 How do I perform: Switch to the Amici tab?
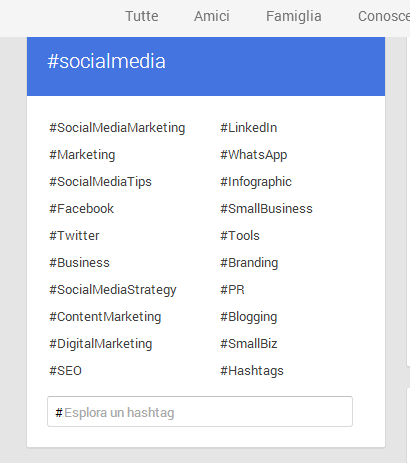(x=212, y=16)
